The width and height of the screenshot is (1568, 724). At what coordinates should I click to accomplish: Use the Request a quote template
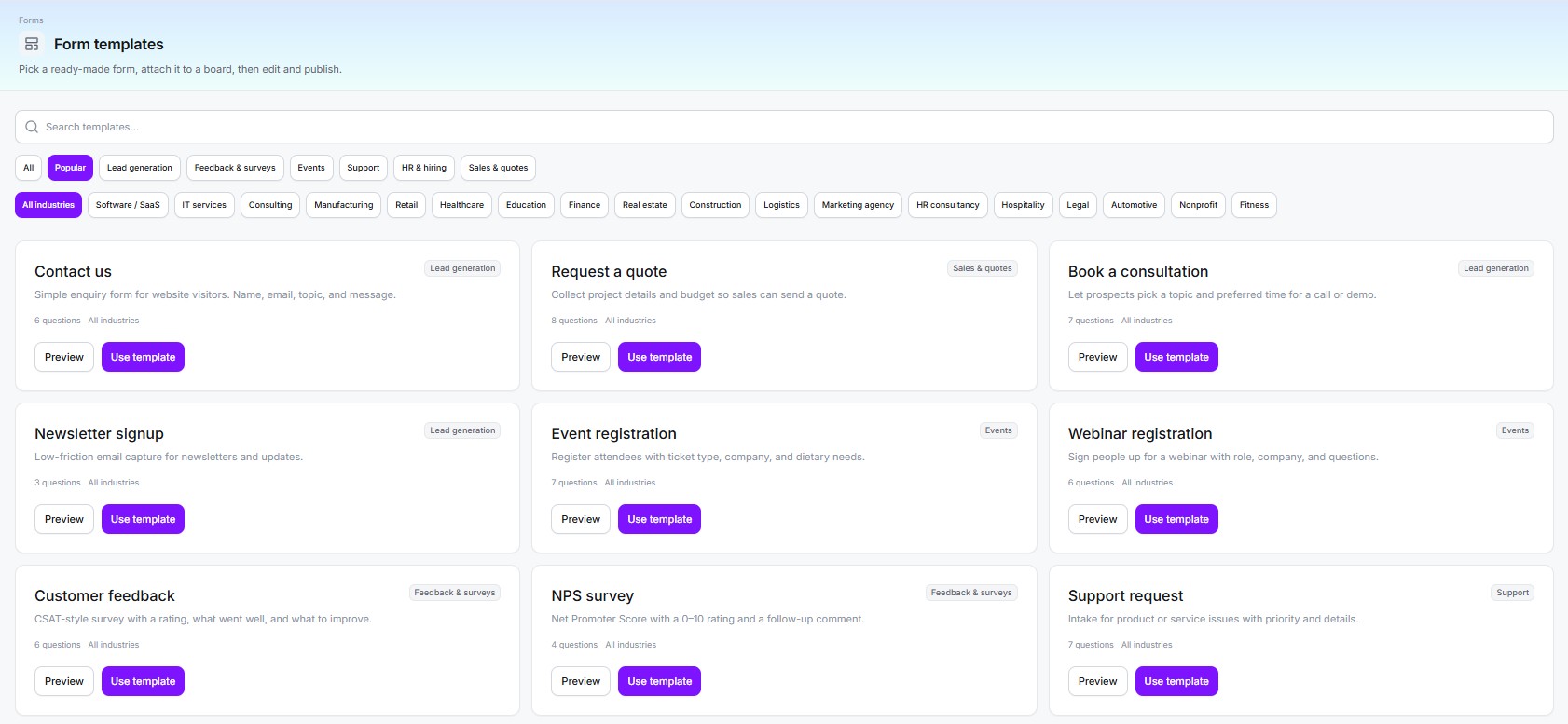659,357
